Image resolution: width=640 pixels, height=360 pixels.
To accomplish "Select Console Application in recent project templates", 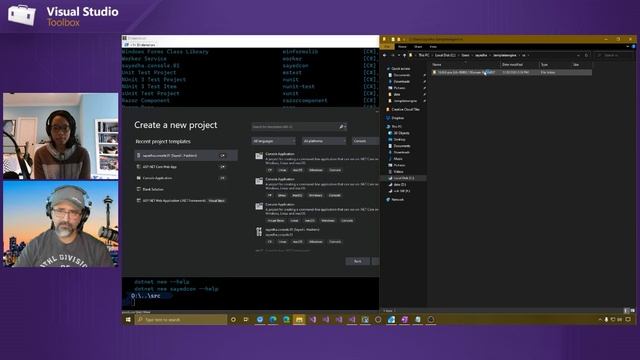I will (186, 178).
